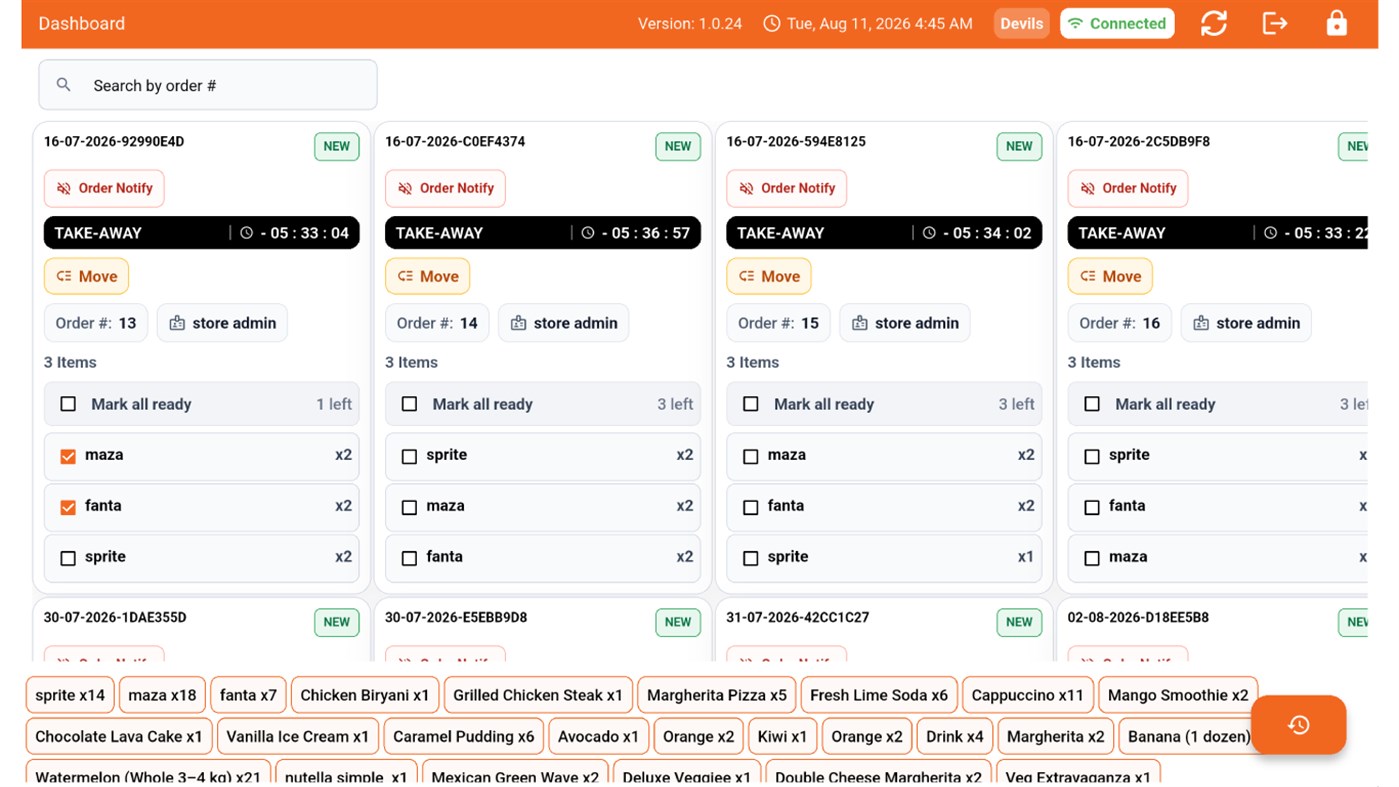
Task: Click the lock screen icon
Action: (x=1336, y=23)
